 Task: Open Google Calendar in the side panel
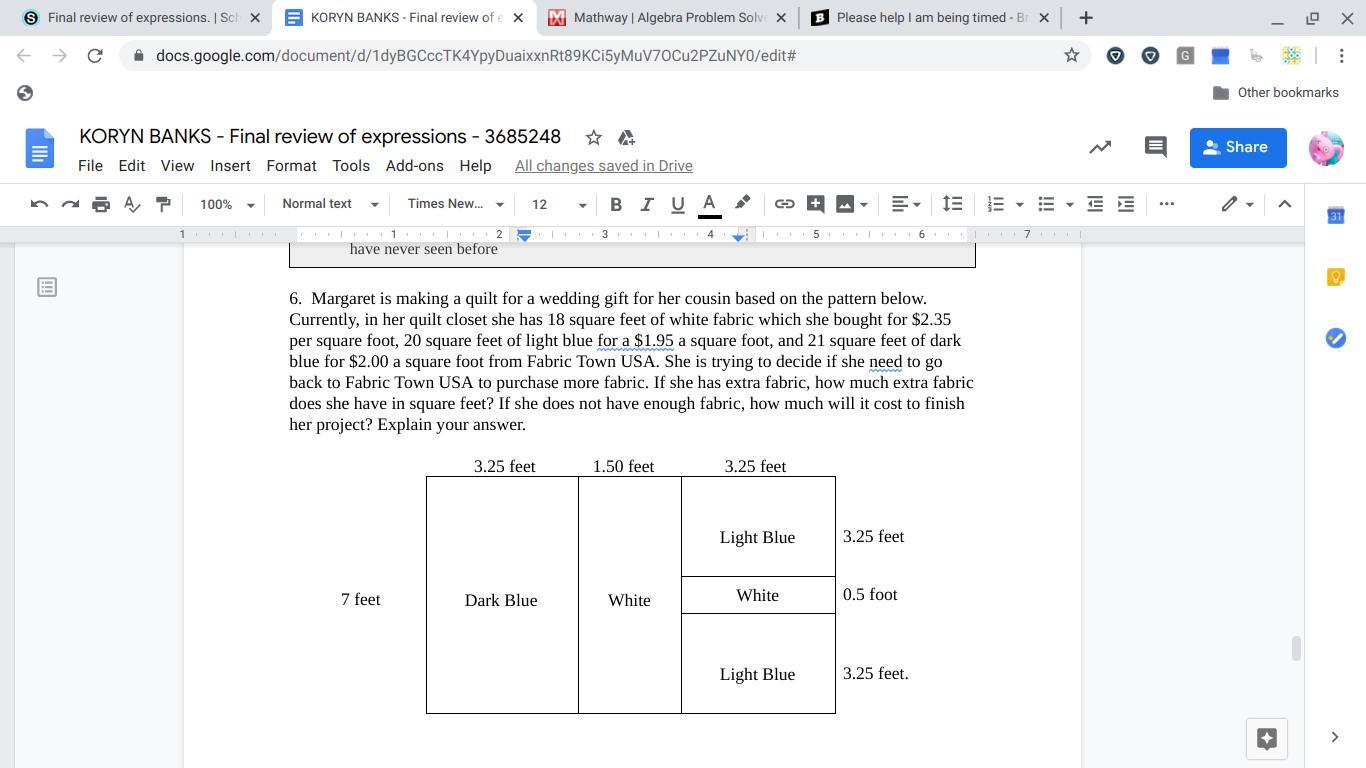coord(1335,215)
